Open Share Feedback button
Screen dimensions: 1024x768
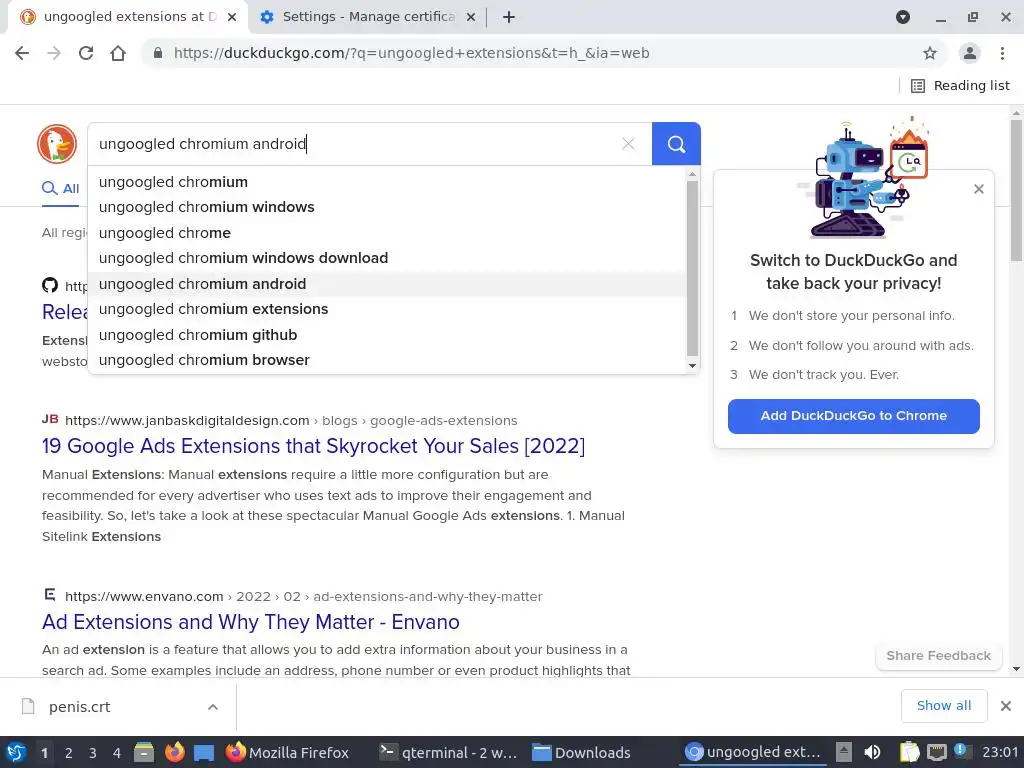point(938,655)
